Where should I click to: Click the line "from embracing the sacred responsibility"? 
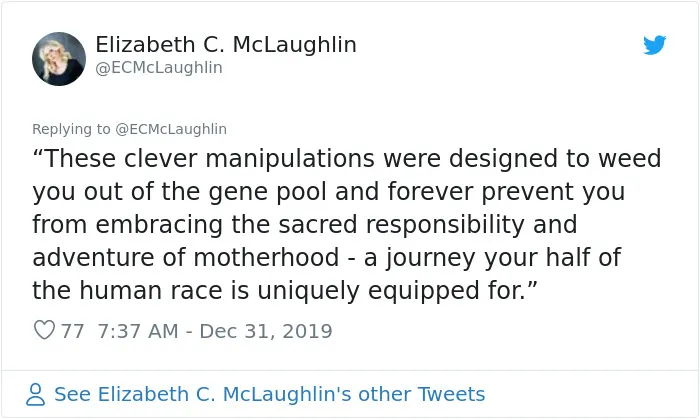[305, 224]
